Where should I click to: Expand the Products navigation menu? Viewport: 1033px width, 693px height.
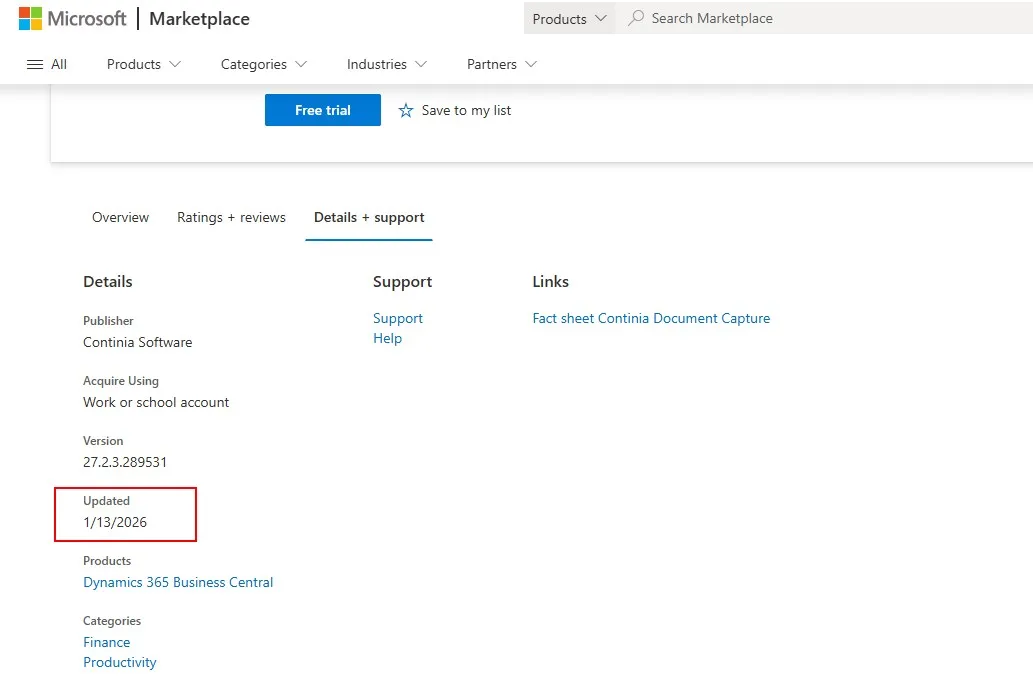144,65
